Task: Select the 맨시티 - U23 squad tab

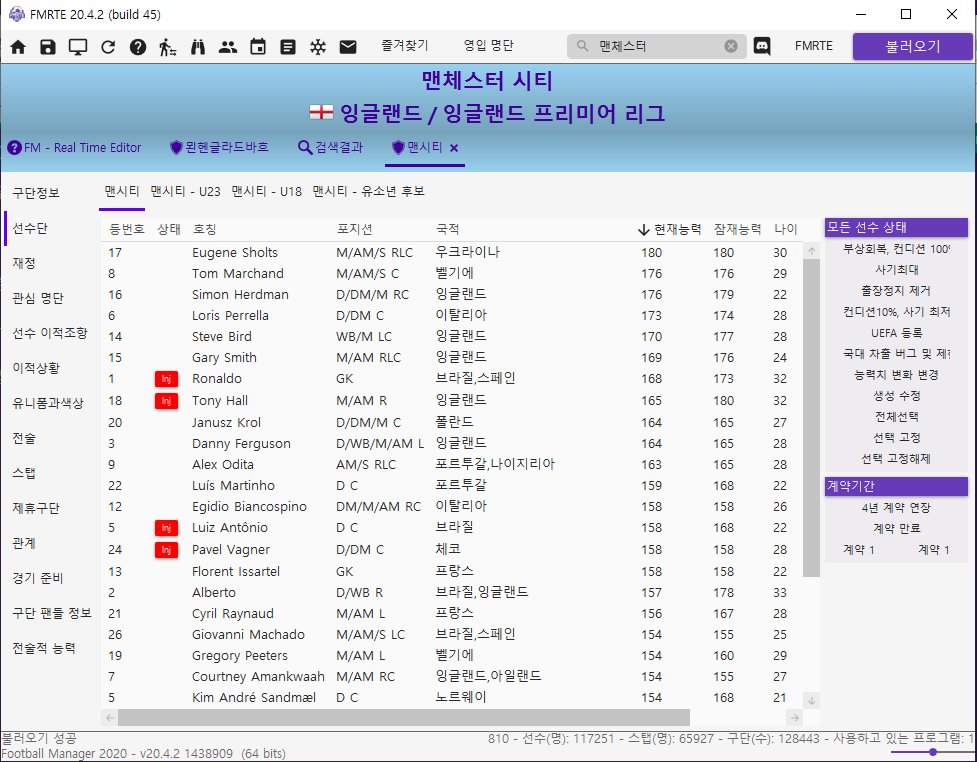Action: [x=186, y=191]
